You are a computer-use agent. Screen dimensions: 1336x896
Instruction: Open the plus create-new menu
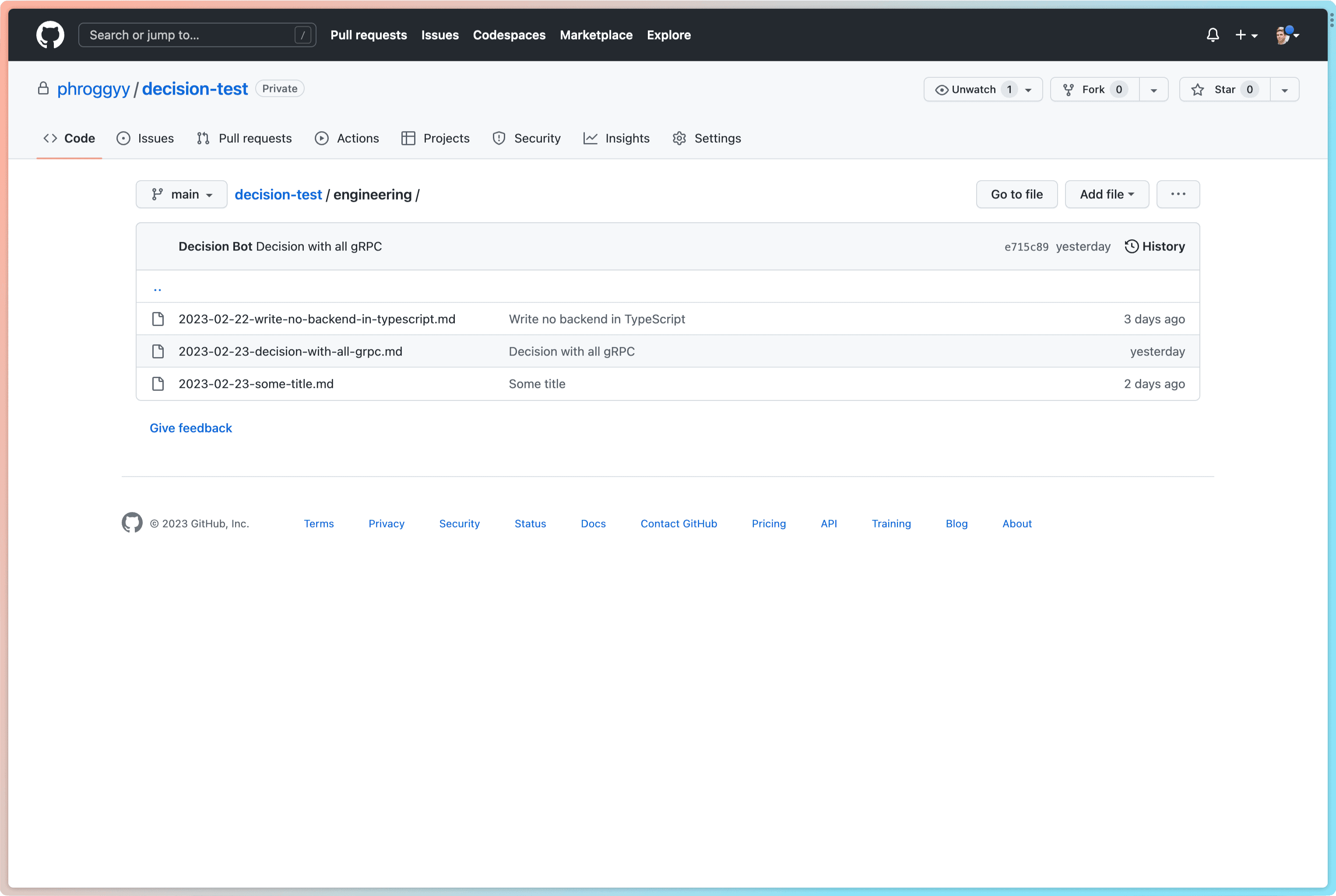(x=1246, y=35)
